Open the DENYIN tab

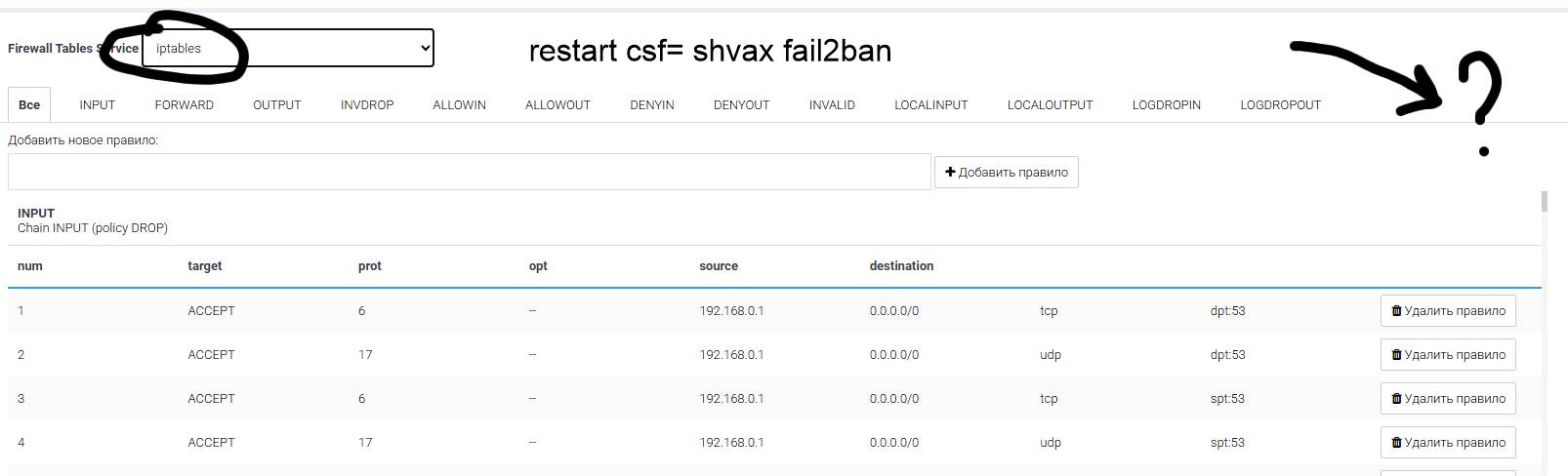coord(651,105)
